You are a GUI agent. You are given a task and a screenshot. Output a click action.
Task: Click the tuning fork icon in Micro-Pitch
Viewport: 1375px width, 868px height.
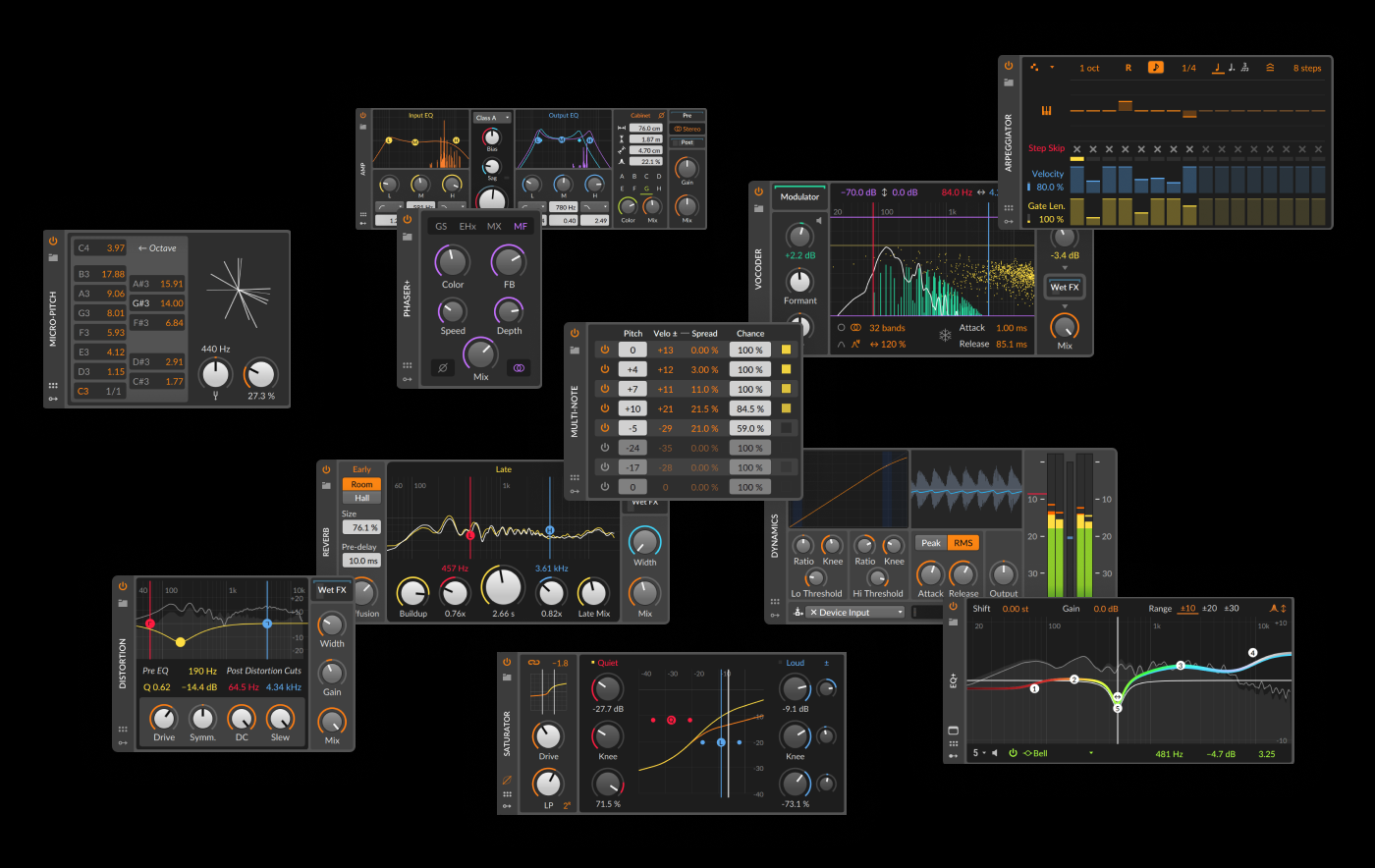pos(215,397)
